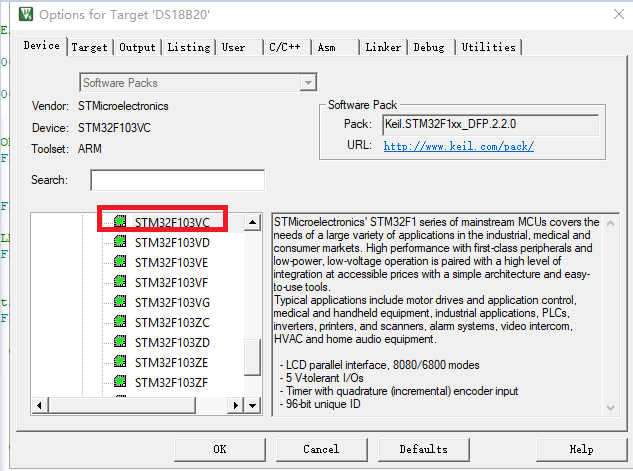The width and height of the screenshot is (633, 471).
Task: Select STM32F103ZE in device tree
Action: point(171,362)
